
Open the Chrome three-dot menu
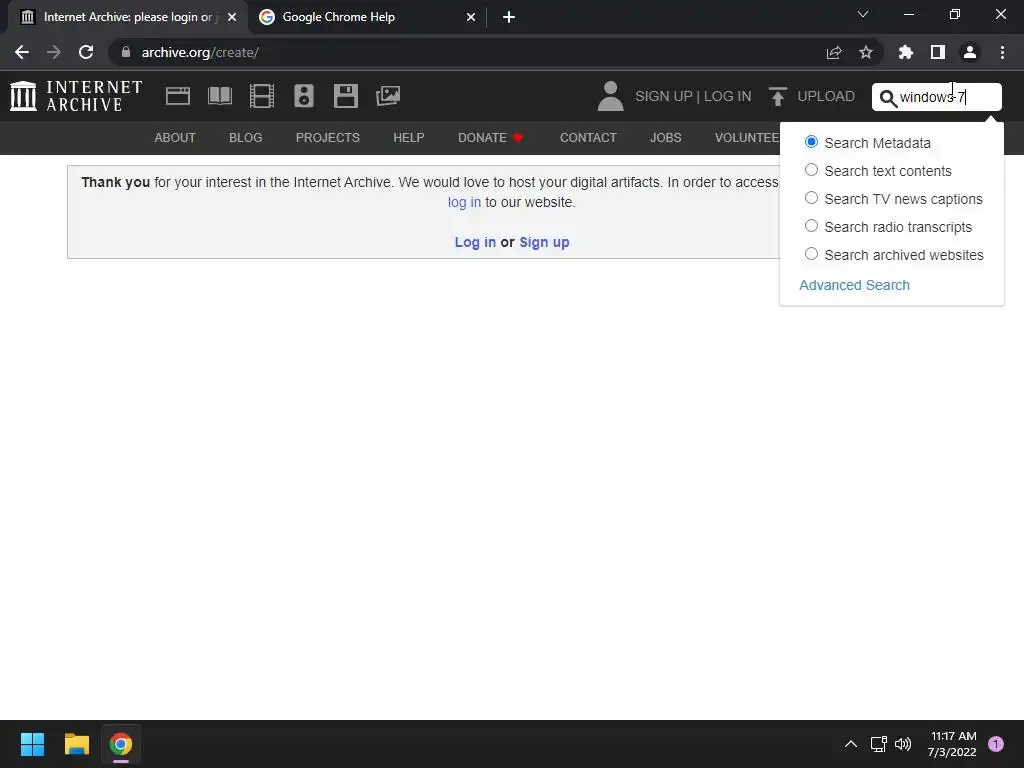(1002, 52)
